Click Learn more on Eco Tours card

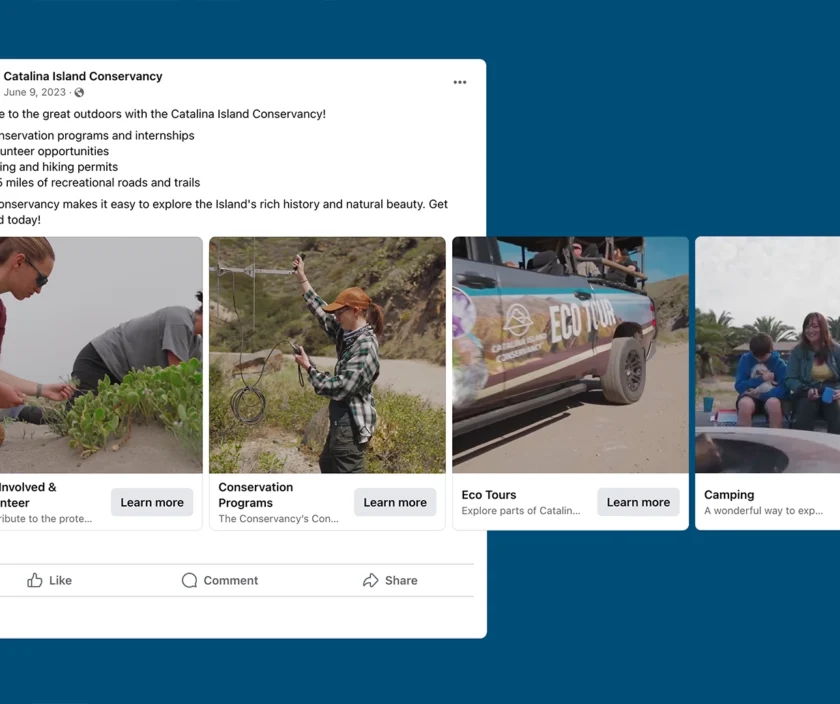click(638, 502)
